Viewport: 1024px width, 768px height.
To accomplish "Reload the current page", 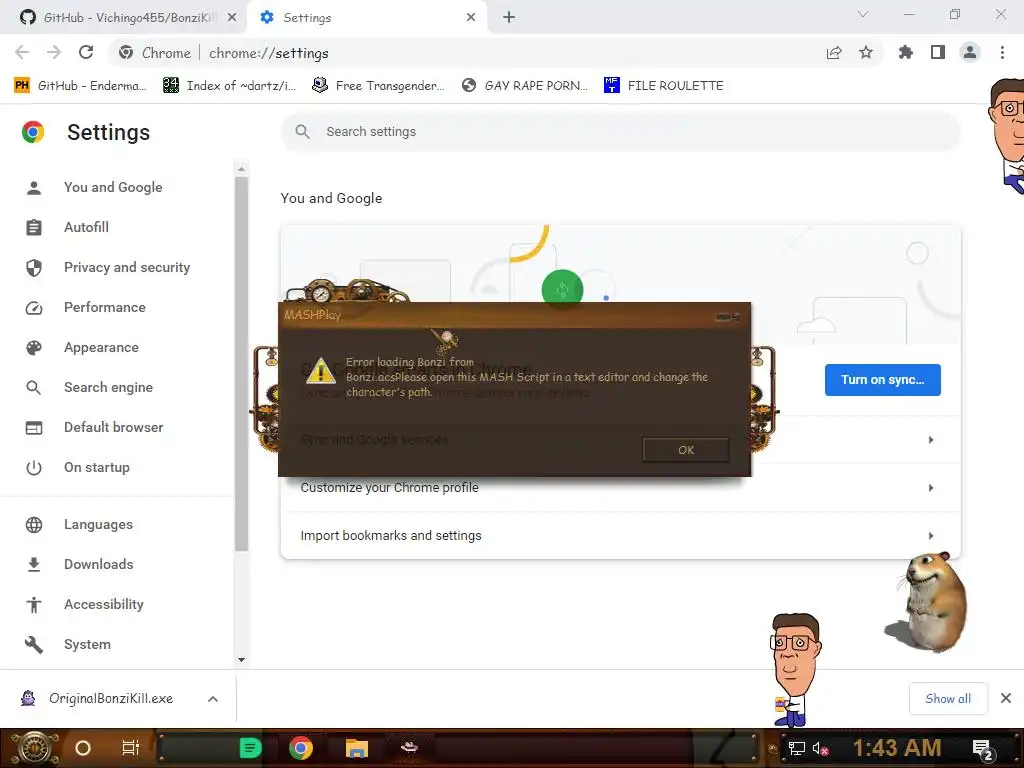I will click(x=86, y=52).
